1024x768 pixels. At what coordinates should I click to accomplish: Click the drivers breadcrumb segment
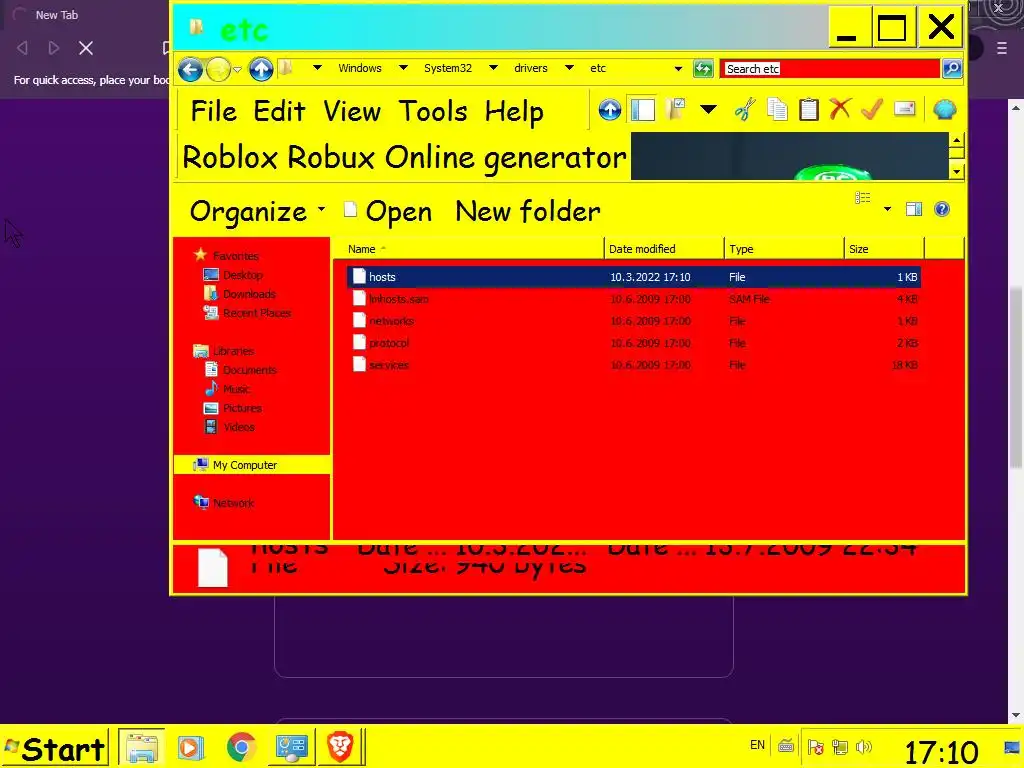530,68
